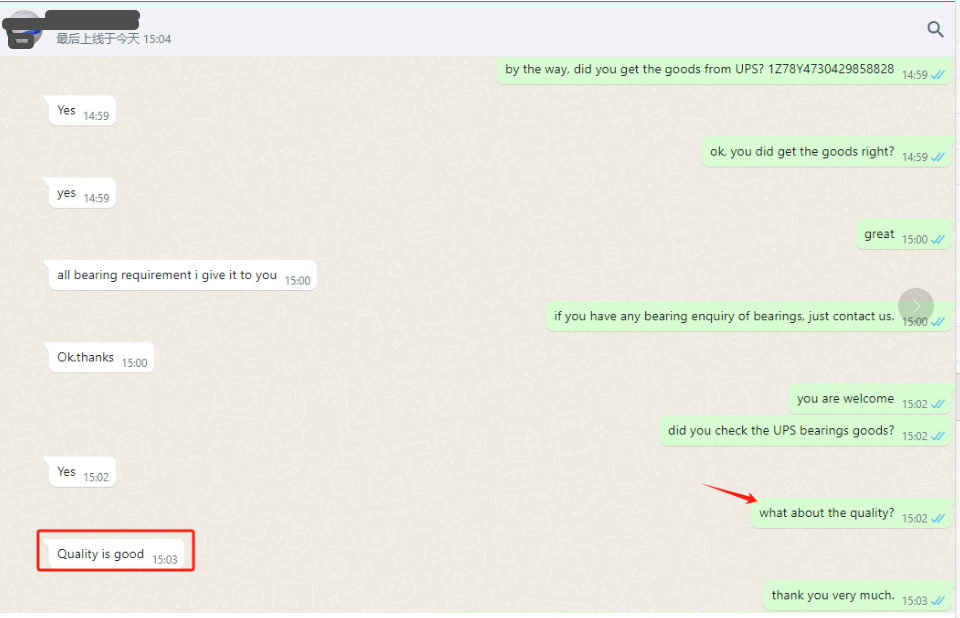Click the UPS tracking number message
The height and width of the screenshot is (618, 960).
click(700, 70)
